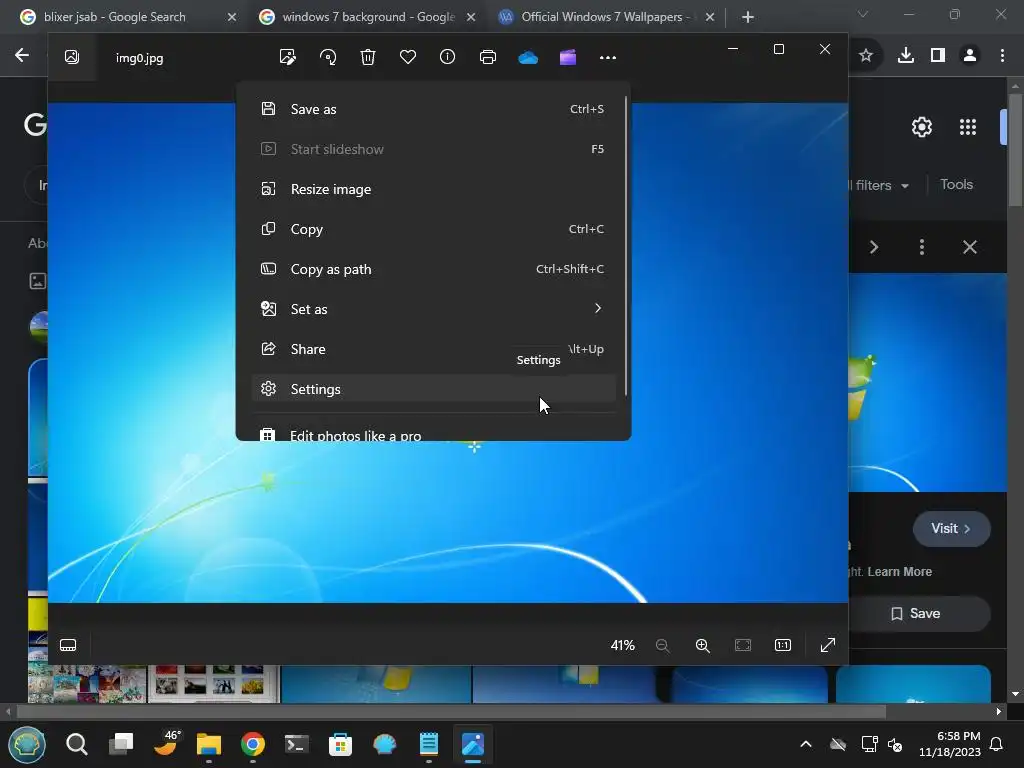Open taskbar Search magnifier
1024x768 pixels.
pyautogui.click(x=76, y=744)
